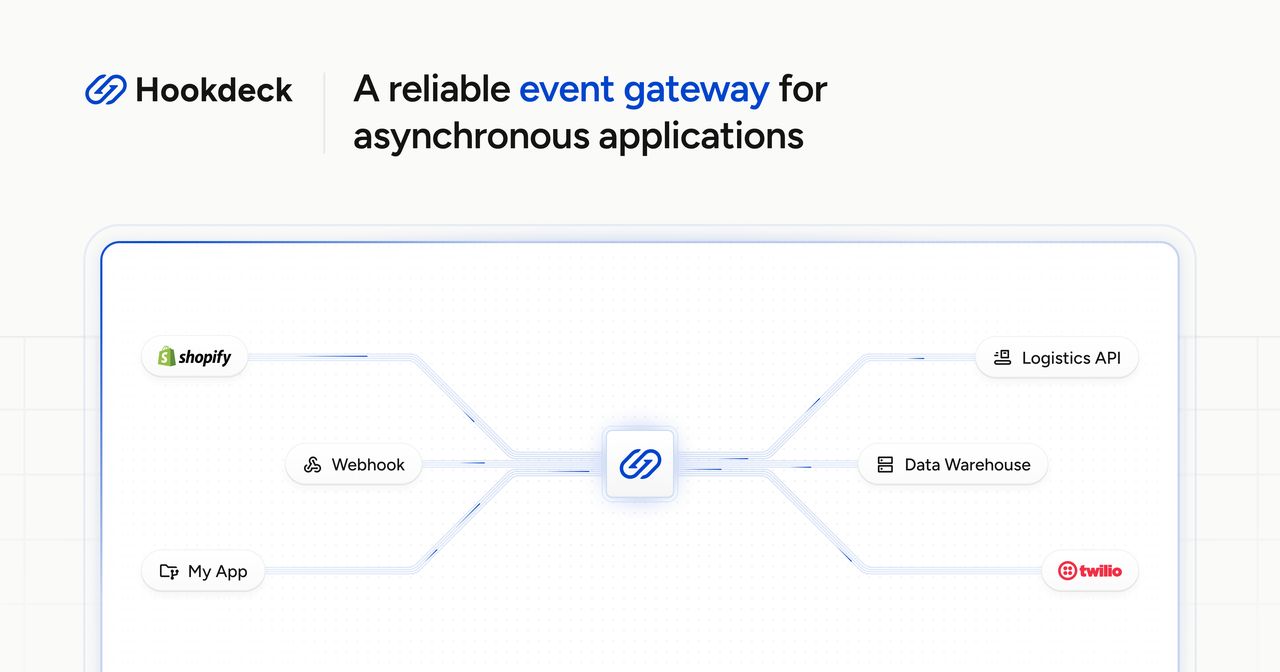Click the Logistics API icon

point(1002,357)
